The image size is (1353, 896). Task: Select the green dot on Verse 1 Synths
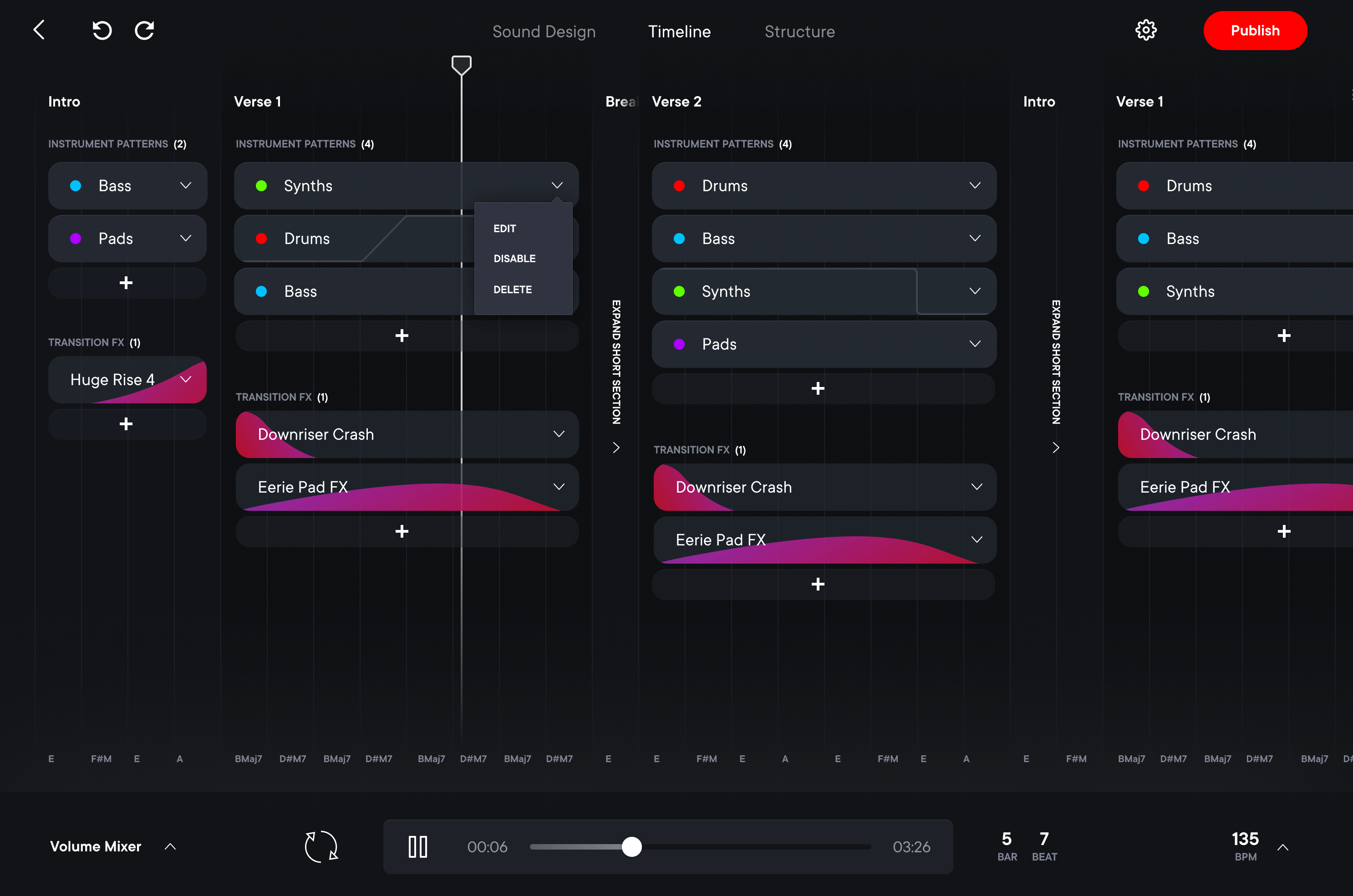click(x=262, y=186)
